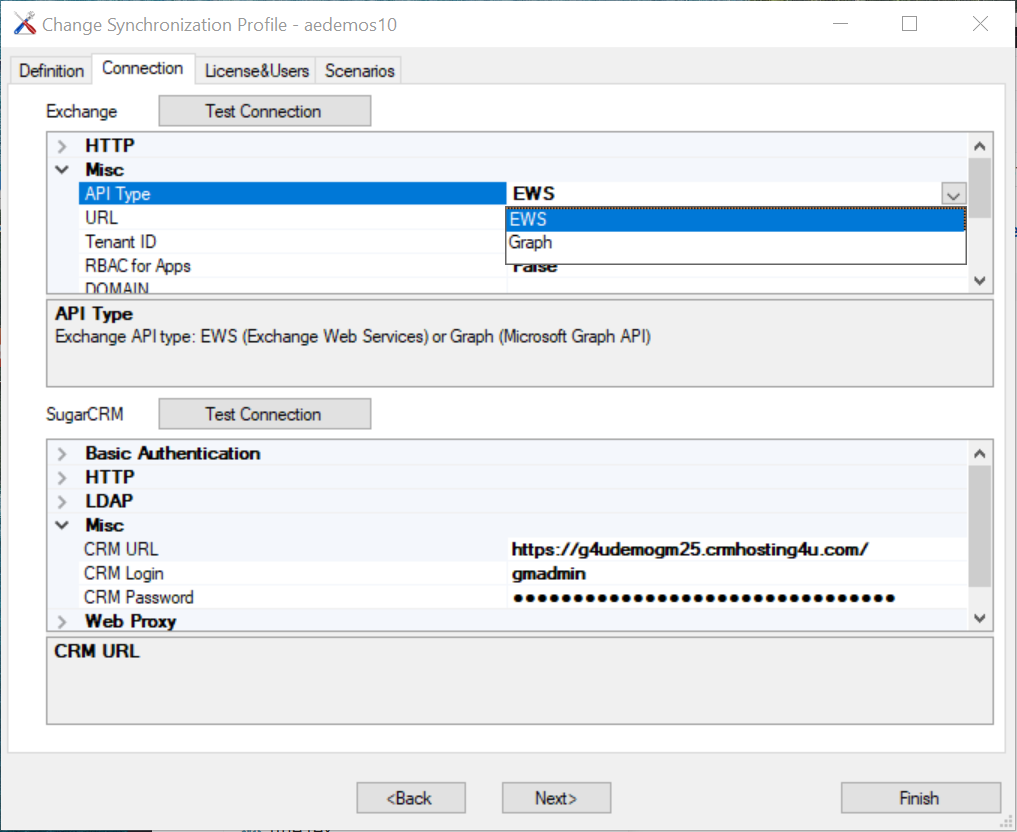Click the SugarCRM grid scrollbar thumb
Screen dimensions: 1017x832
tap(979, 526)
